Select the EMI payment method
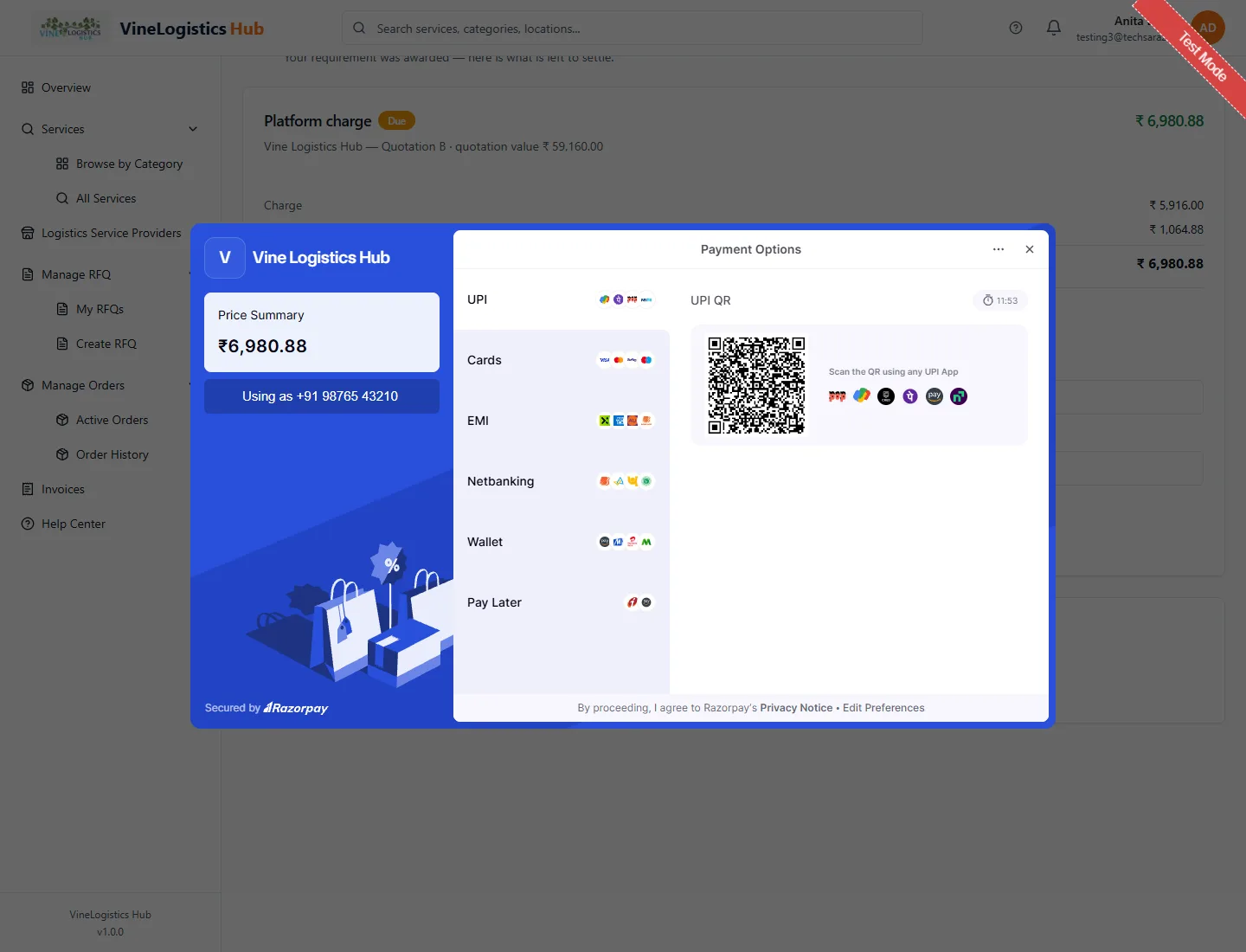This screenshot has width=1246, height=952. coord(562,421)
